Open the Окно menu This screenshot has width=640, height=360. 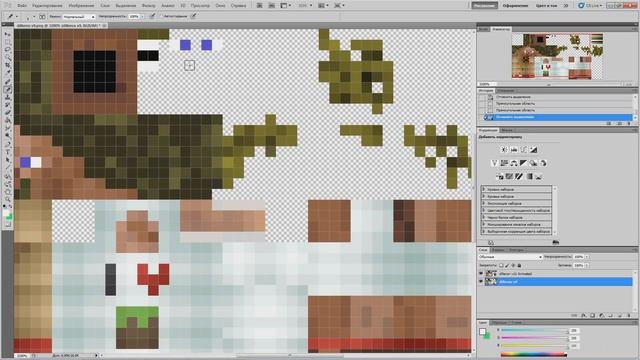tap(220, 6)
